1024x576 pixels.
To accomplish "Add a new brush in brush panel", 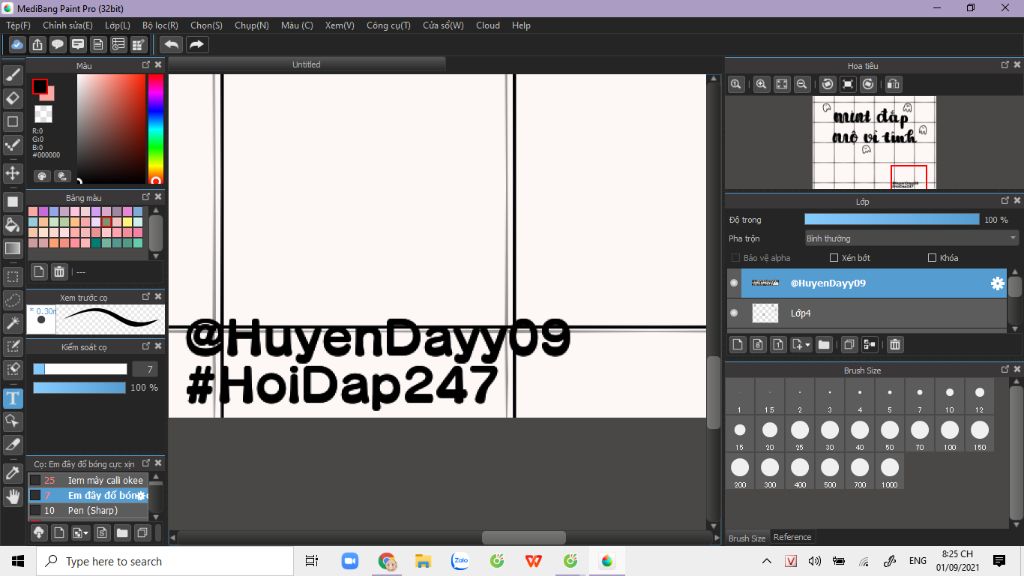I will click(59, 533).
